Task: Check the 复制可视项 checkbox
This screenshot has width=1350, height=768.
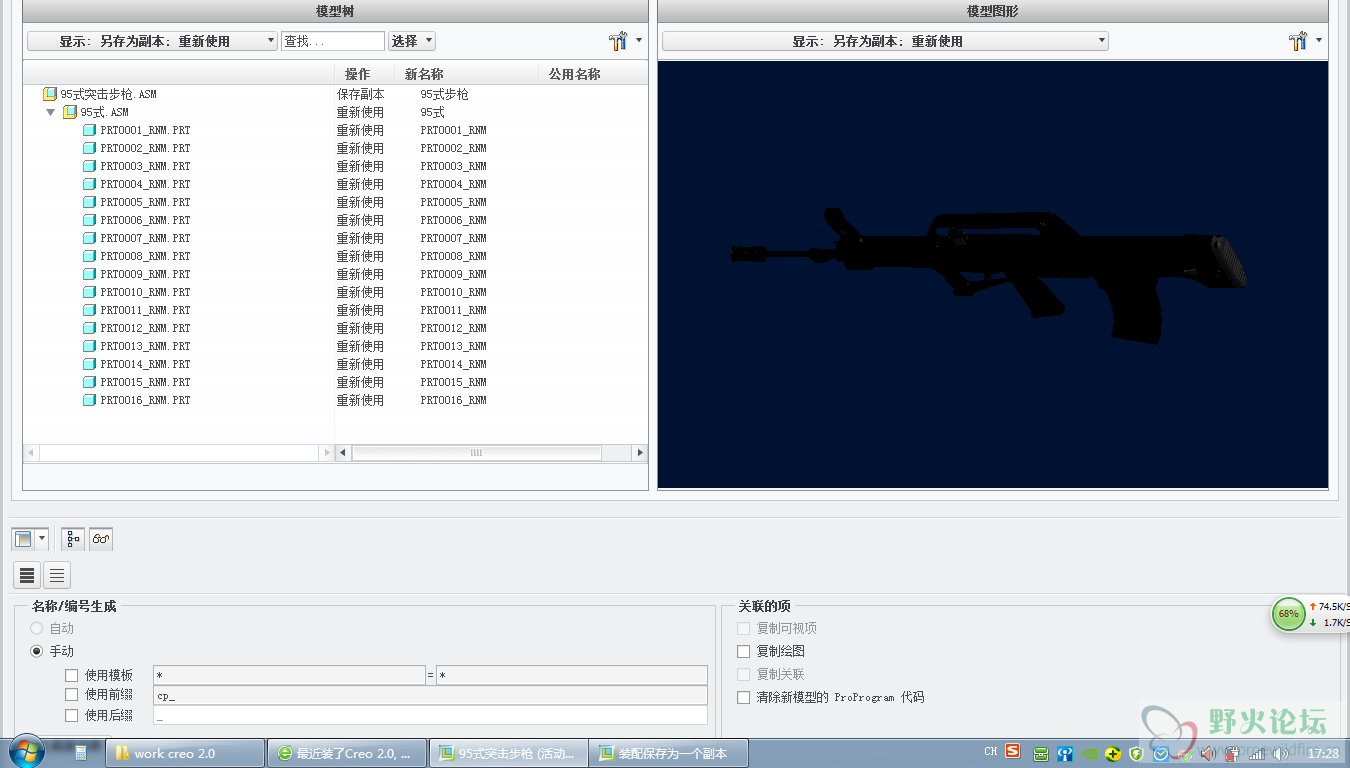Action: [743, 628]
